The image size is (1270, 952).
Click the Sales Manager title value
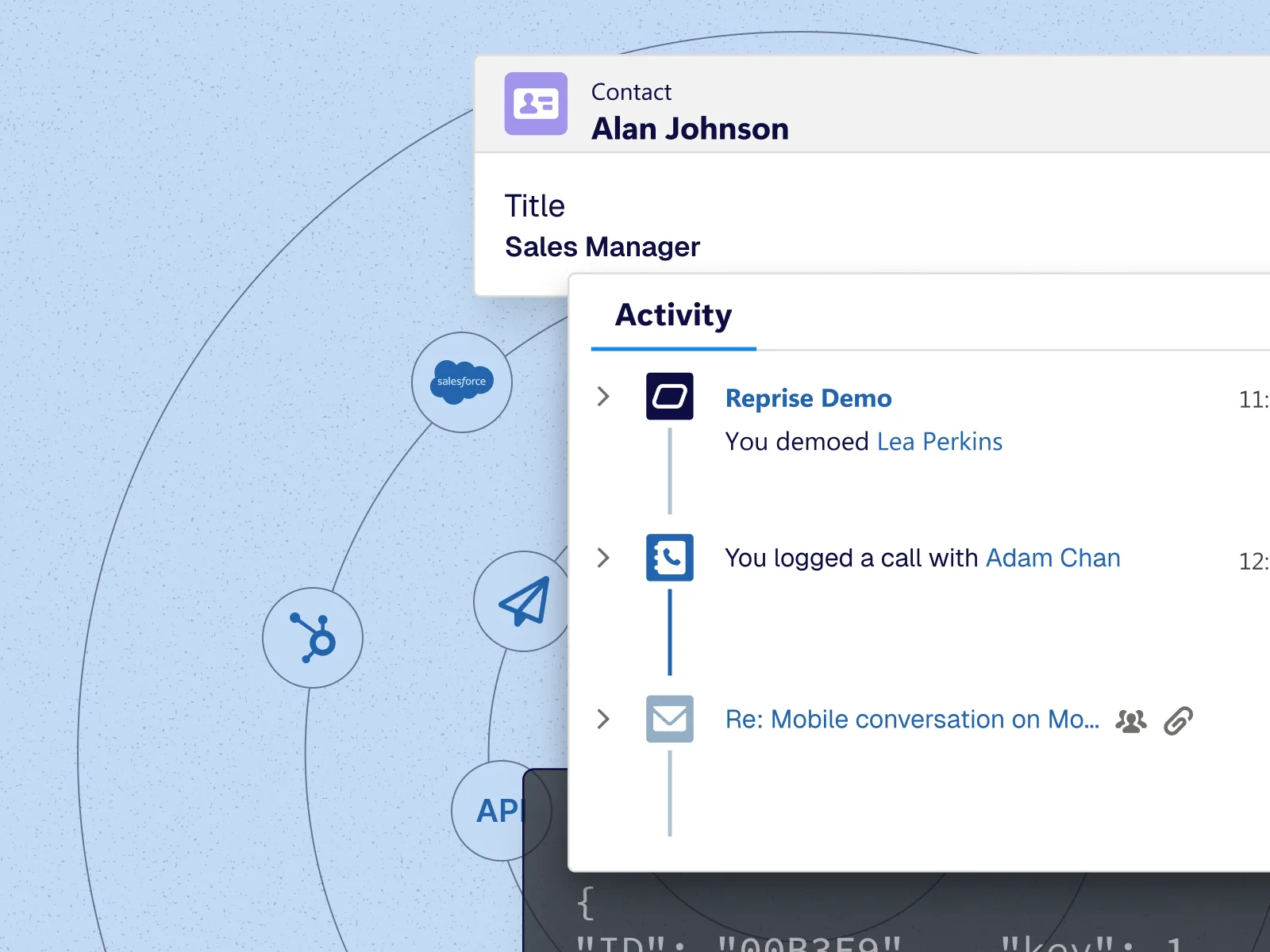pyautogui.click(x=602, y=247)
